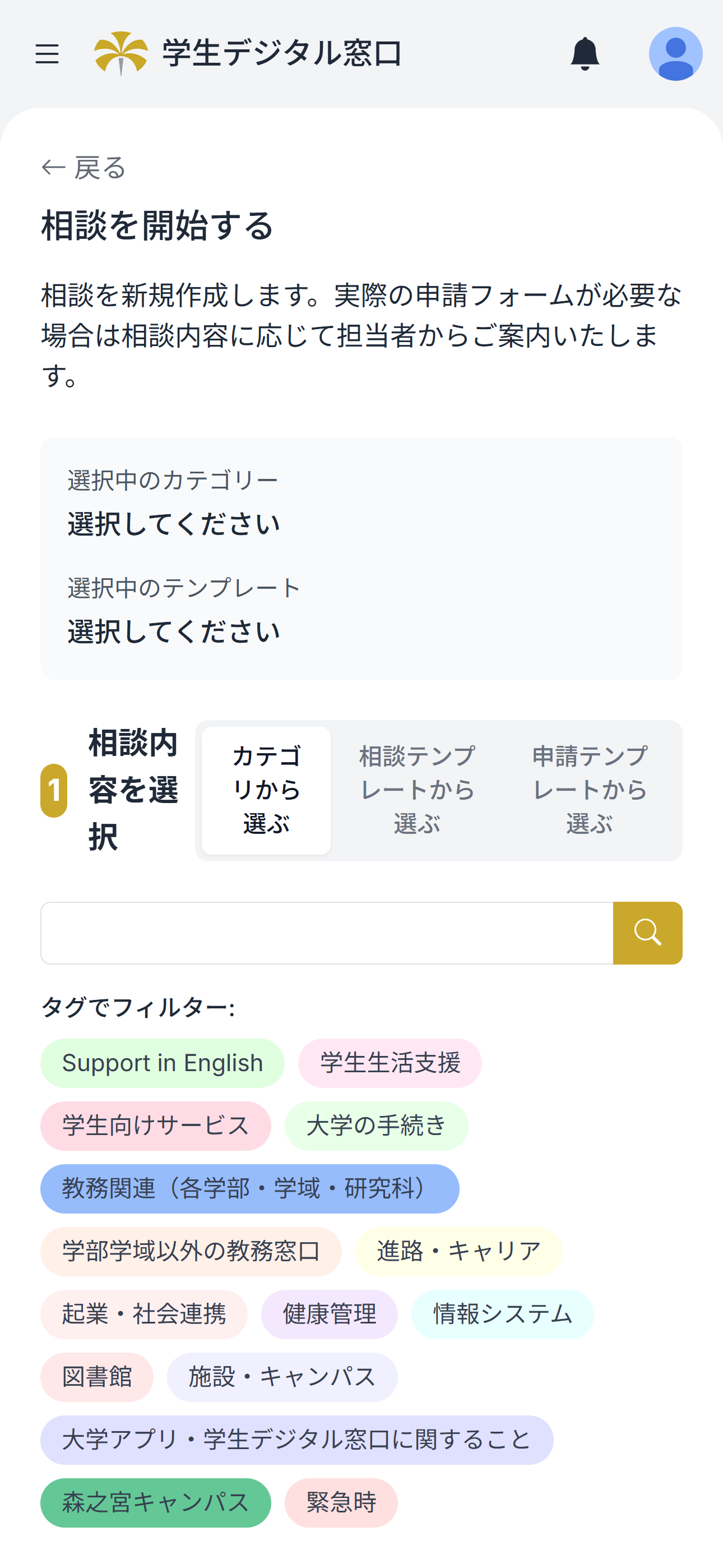This screenshot has width=723, height=1568.
Task: Click the category search input field
Action: pyautogui.click(x=327, y=933)
